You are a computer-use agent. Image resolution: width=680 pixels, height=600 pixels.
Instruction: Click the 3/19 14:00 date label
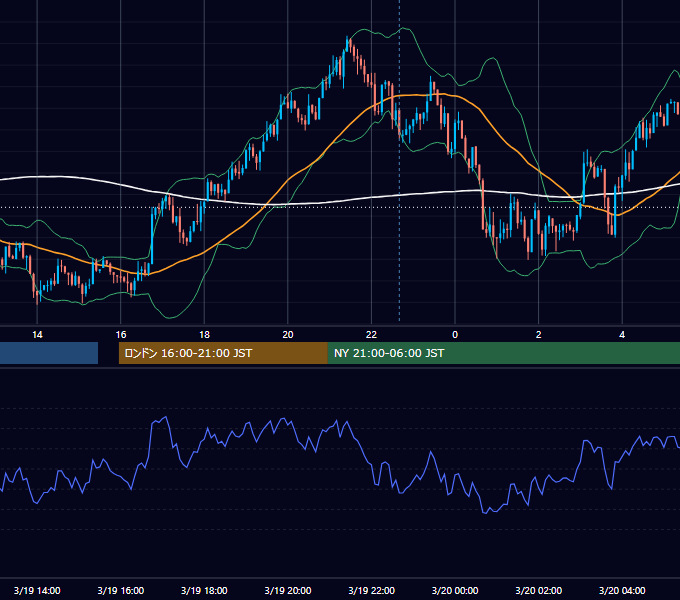(37, 590)
